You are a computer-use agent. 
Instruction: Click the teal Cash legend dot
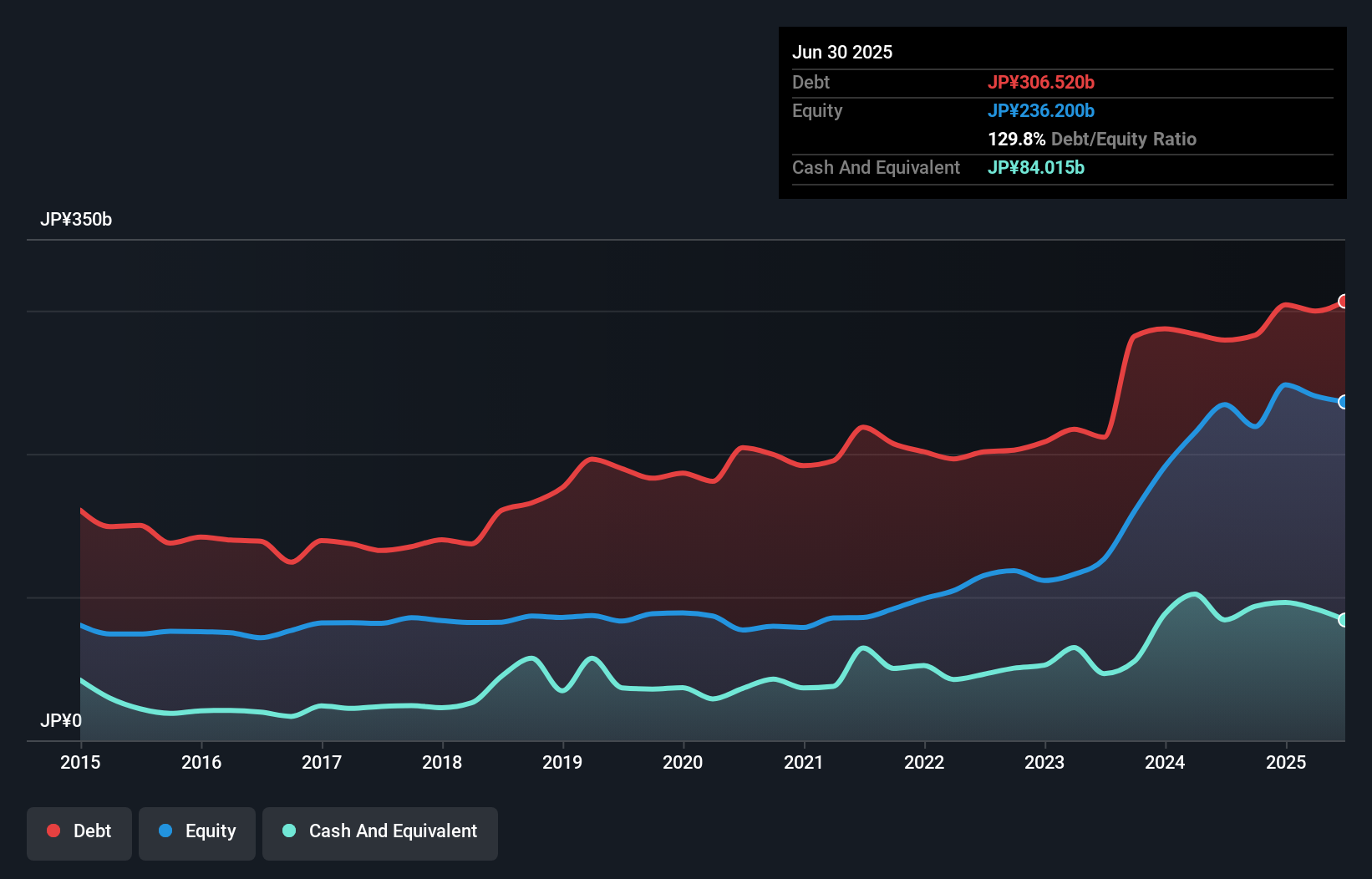(x=289, y=831)
